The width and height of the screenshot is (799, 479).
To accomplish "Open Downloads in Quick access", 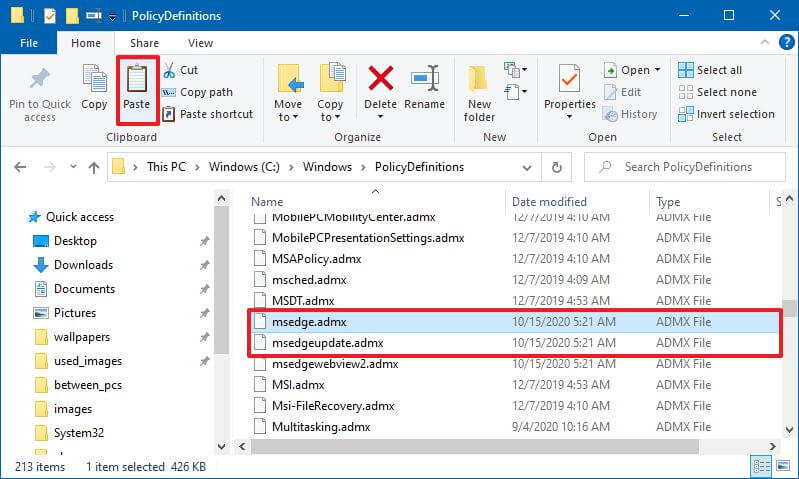I will [x=83, y=265].
